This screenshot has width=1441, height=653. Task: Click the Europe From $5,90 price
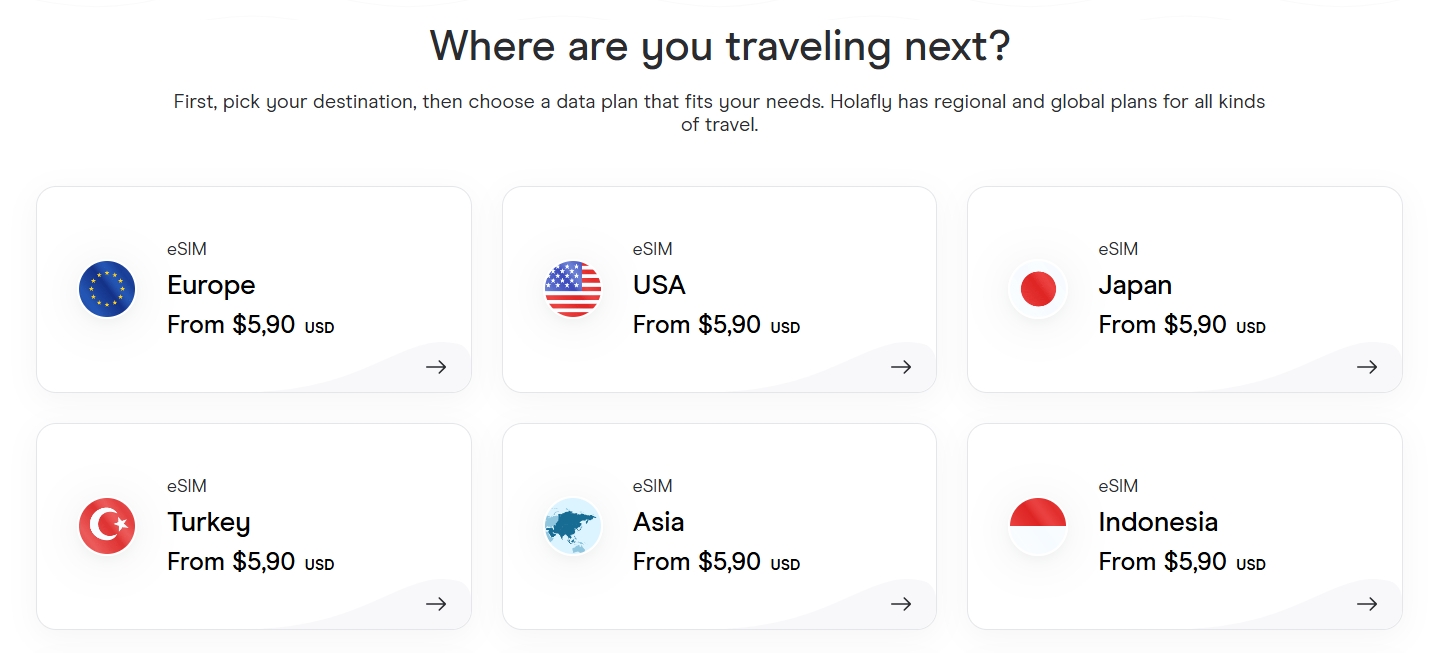pos(250,325)
